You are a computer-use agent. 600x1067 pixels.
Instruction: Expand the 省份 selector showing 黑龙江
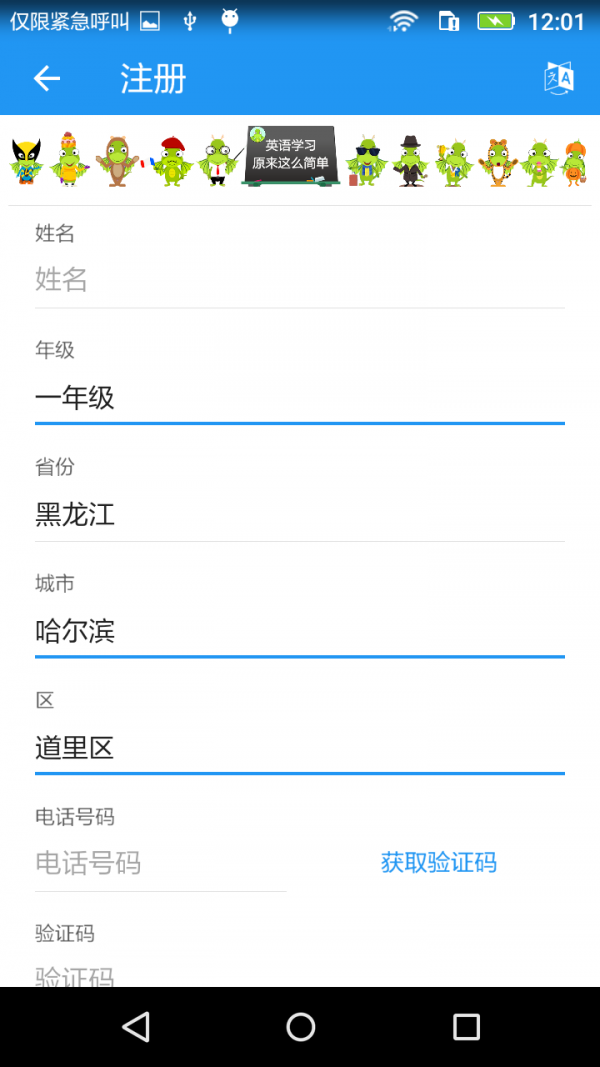pyautogui.click(x=300, y=515)
